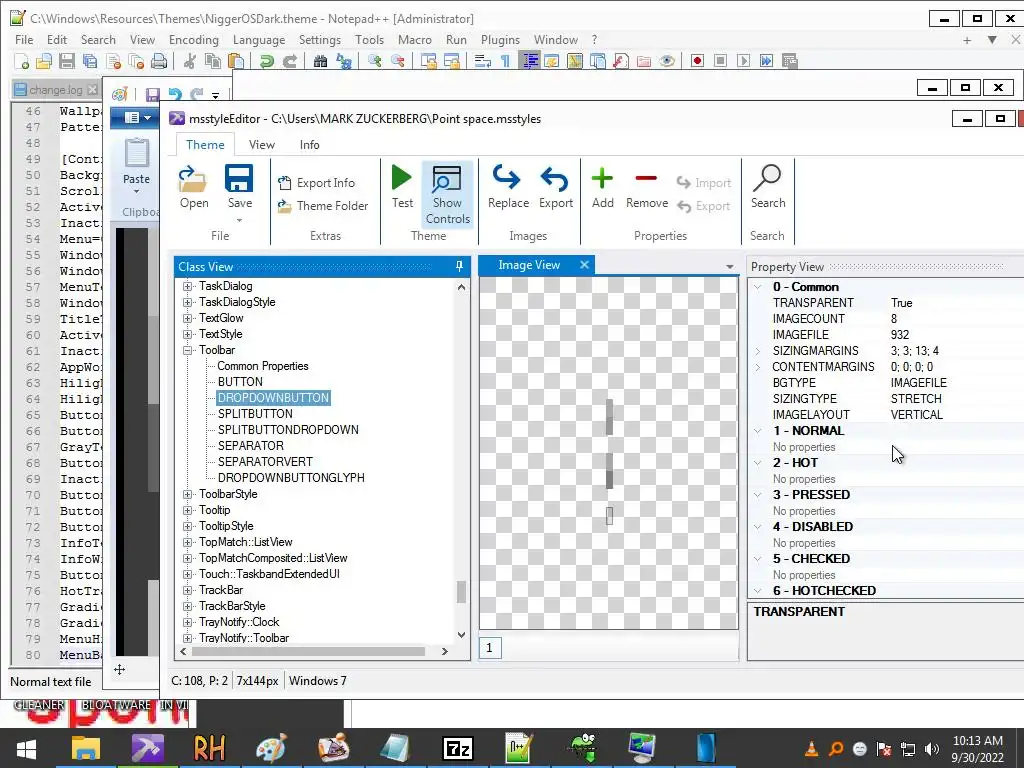Viewport: 1024px width, 768px height.
Task: Switch to the Info ribbon tab
Action: click(310, 144)
